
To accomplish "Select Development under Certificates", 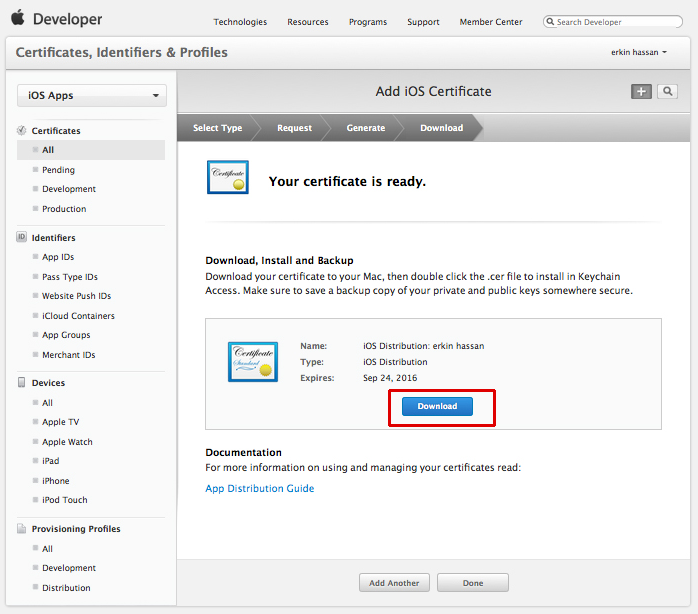I will (69, 189).
